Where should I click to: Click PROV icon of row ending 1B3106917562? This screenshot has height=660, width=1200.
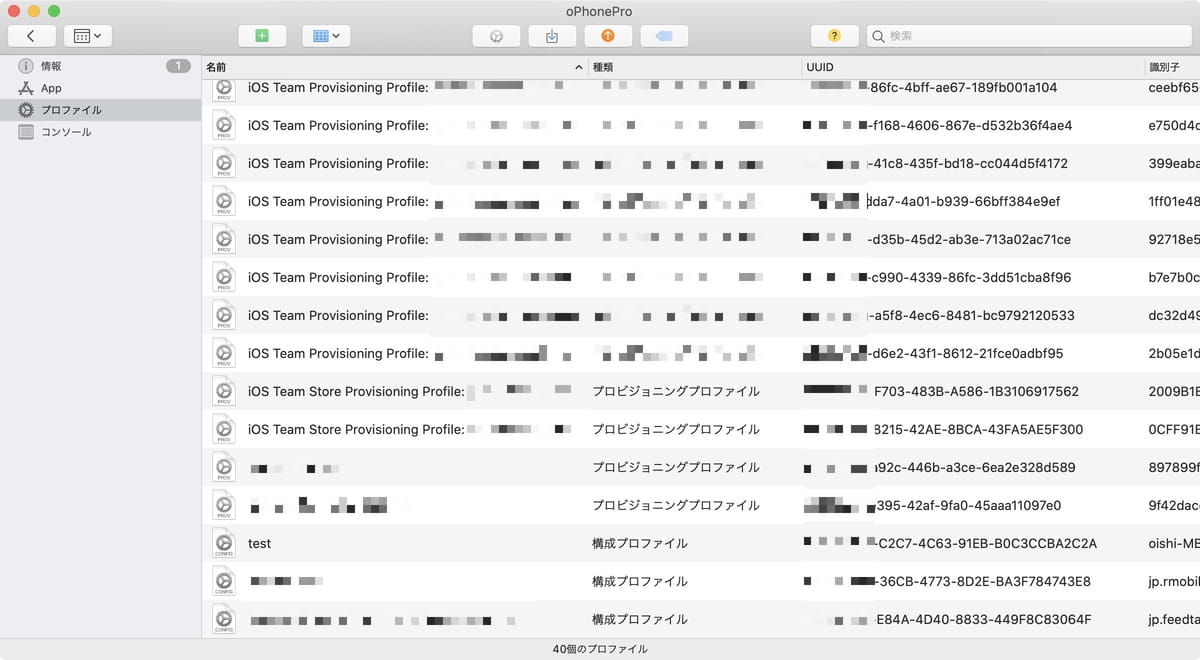tap(224, 391)
